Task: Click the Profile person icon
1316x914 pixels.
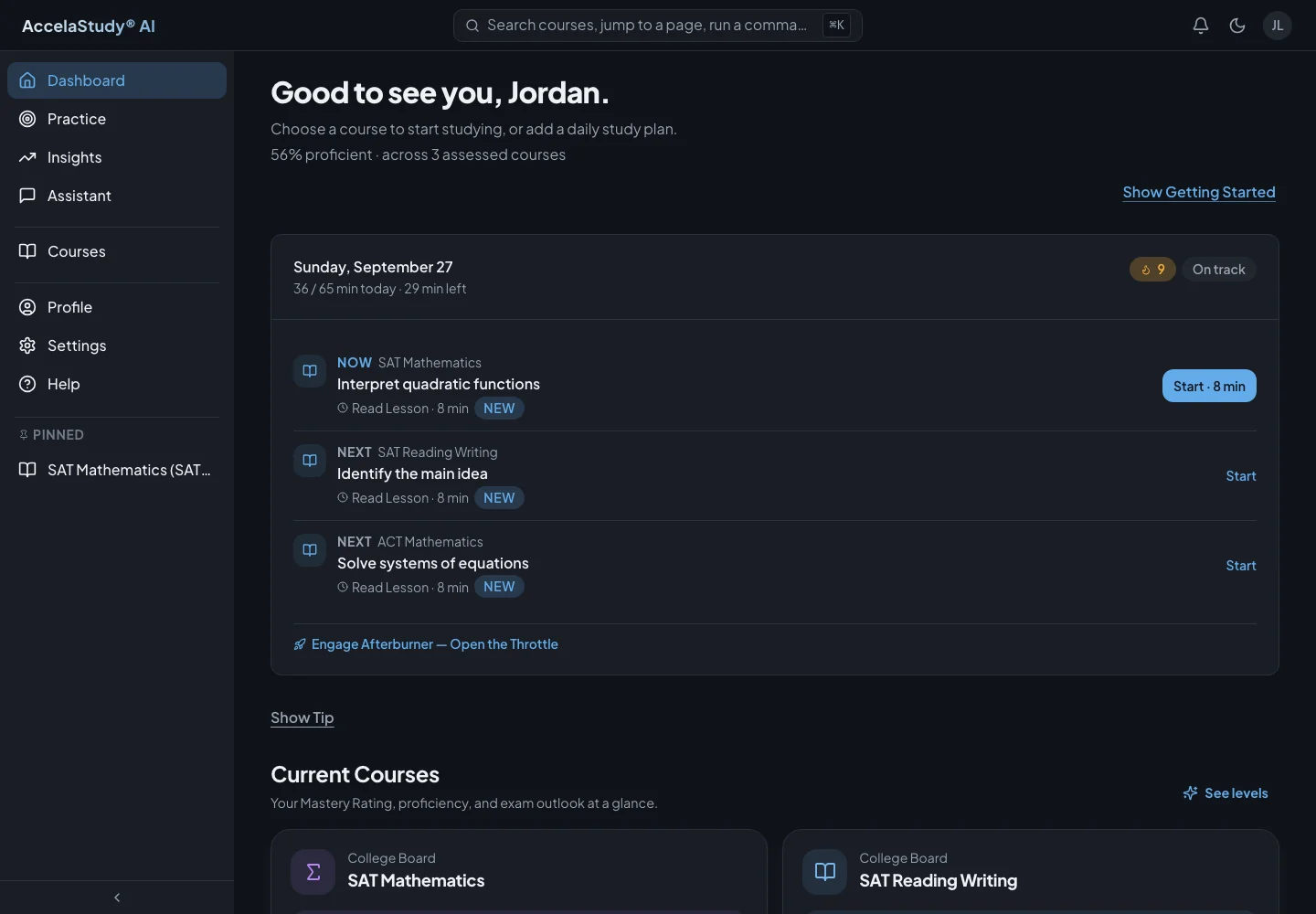Action: pos(27,307)
